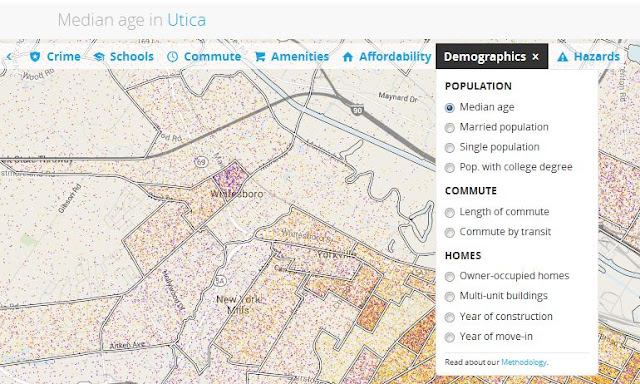Click the Yorkville label on the map
This screenshot has height=384, width=640.
[337, 255]
